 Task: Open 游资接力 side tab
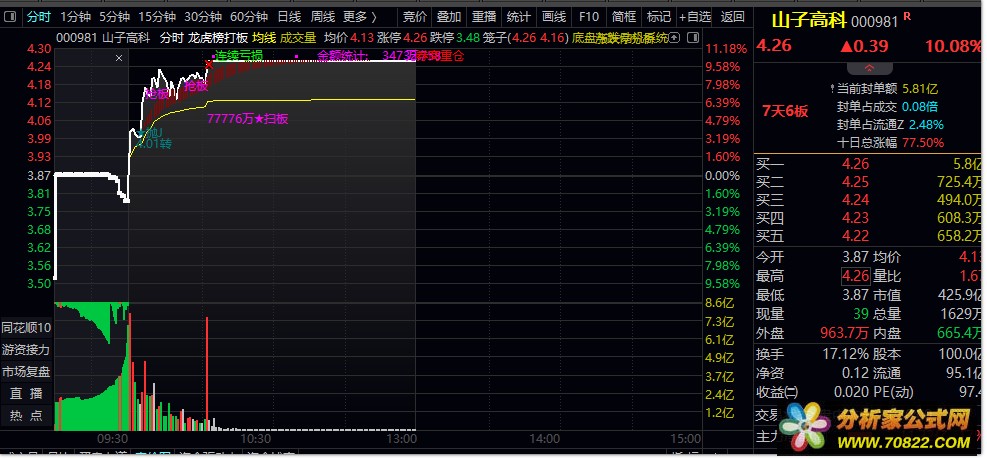coord(26,349)
